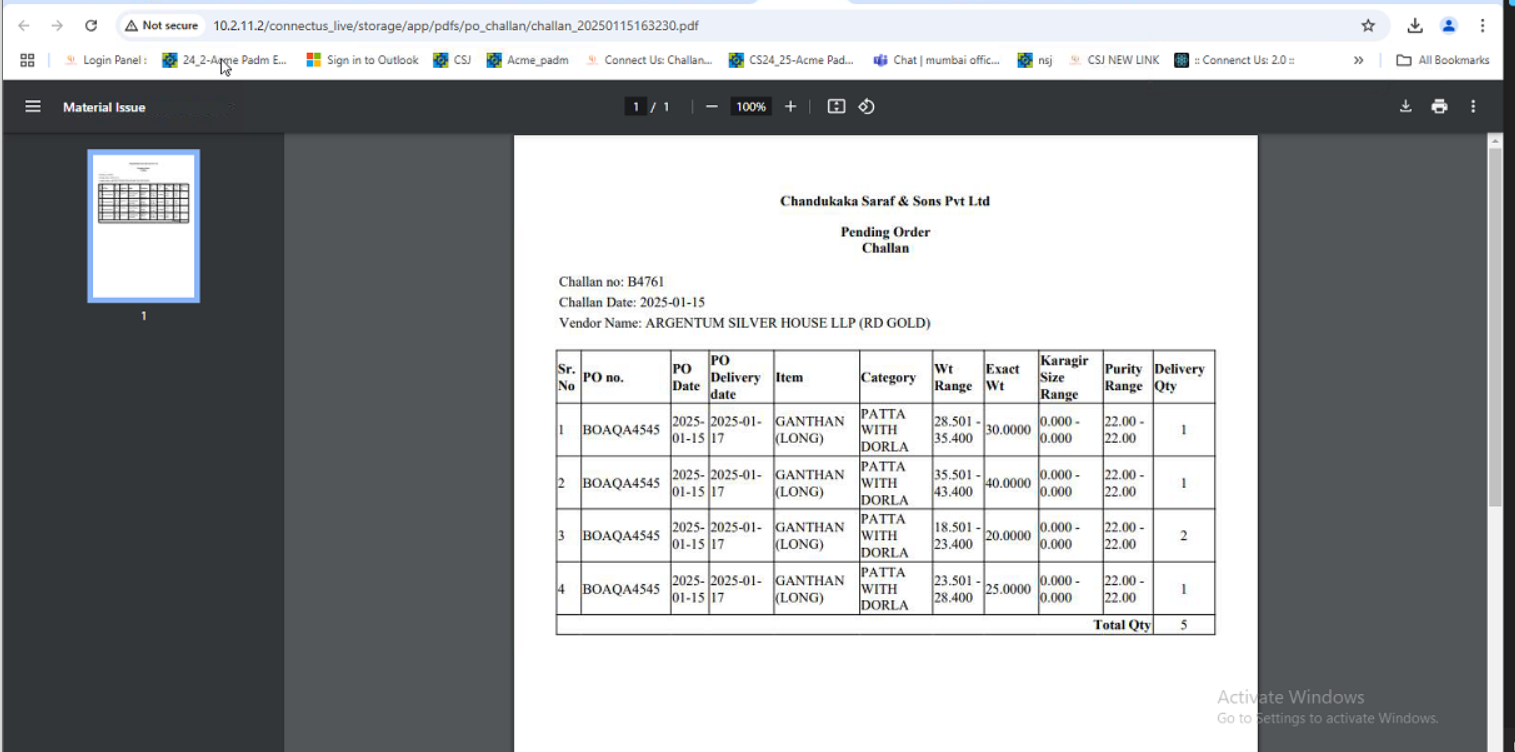Select the page 1 thumbnail
The height and width of the screenshot is (752, 1515).
click(144, 226)
